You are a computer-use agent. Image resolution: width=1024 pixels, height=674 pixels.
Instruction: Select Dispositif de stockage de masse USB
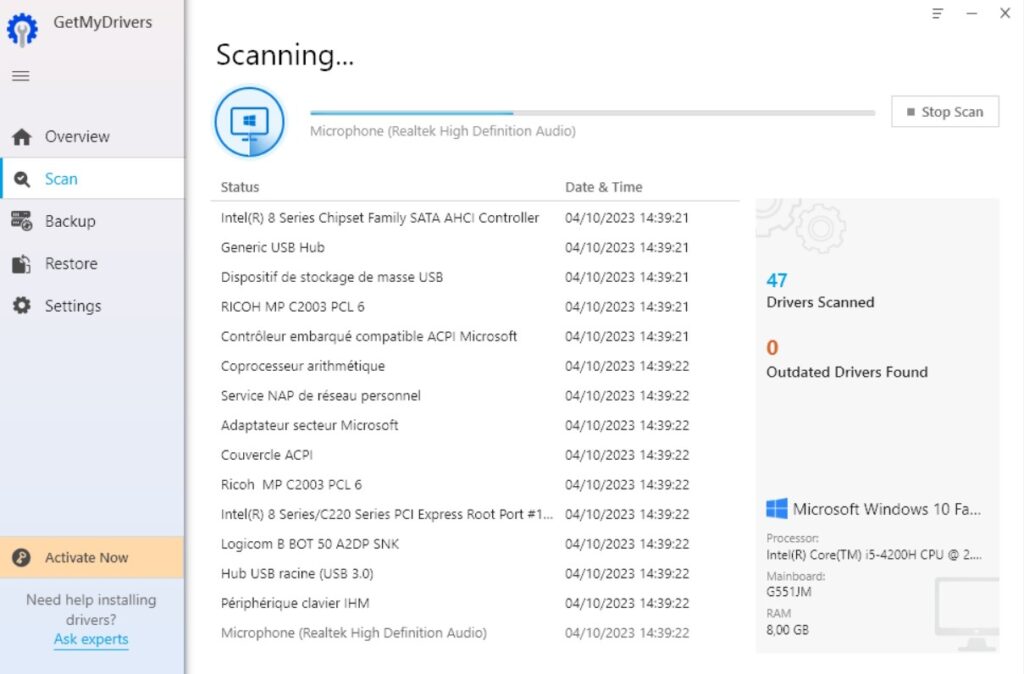tap(475, 277)
